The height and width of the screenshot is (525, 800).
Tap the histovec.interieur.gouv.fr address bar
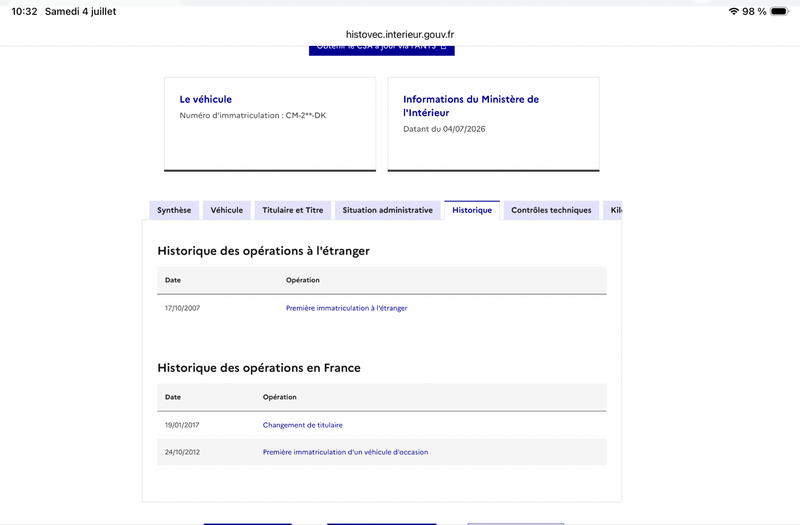[400, 35]
